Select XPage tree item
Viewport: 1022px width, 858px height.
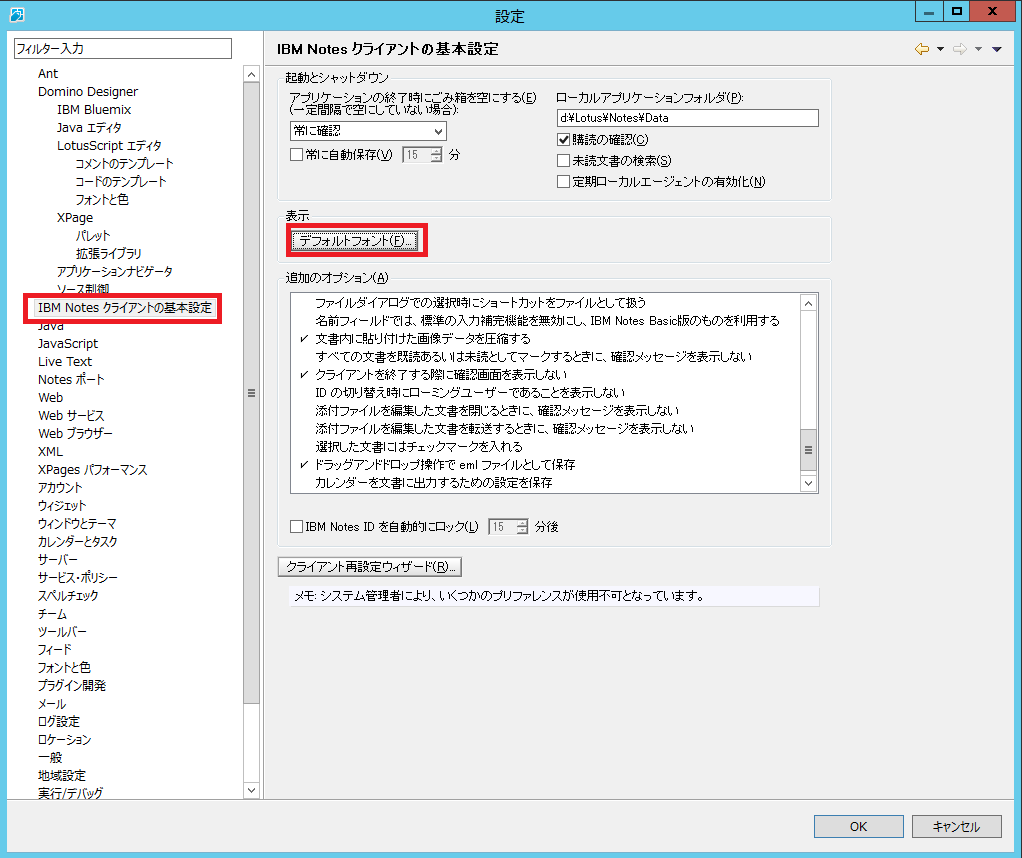click(75, 218)
